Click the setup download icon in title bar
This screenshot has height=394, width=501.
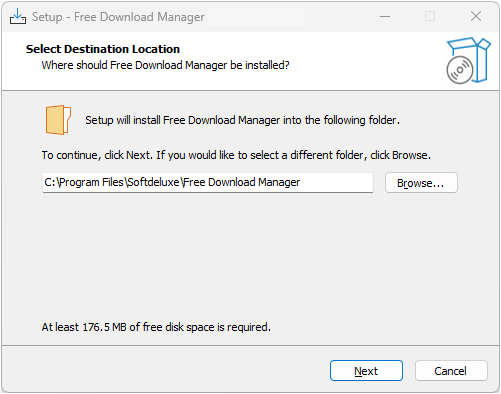(18, 16)
